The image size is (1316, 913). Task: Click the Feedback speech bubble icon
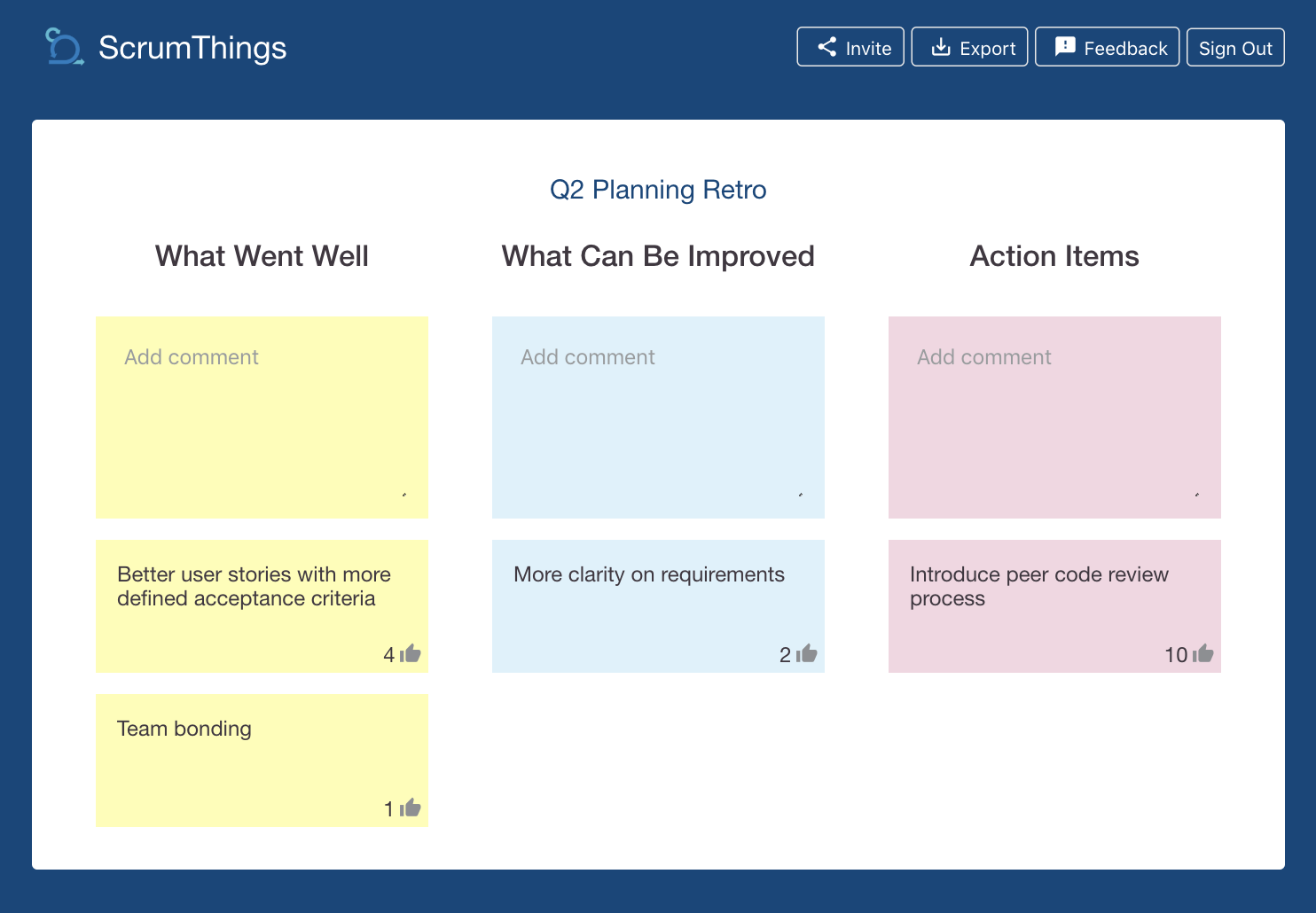(x=1065, y=47)
